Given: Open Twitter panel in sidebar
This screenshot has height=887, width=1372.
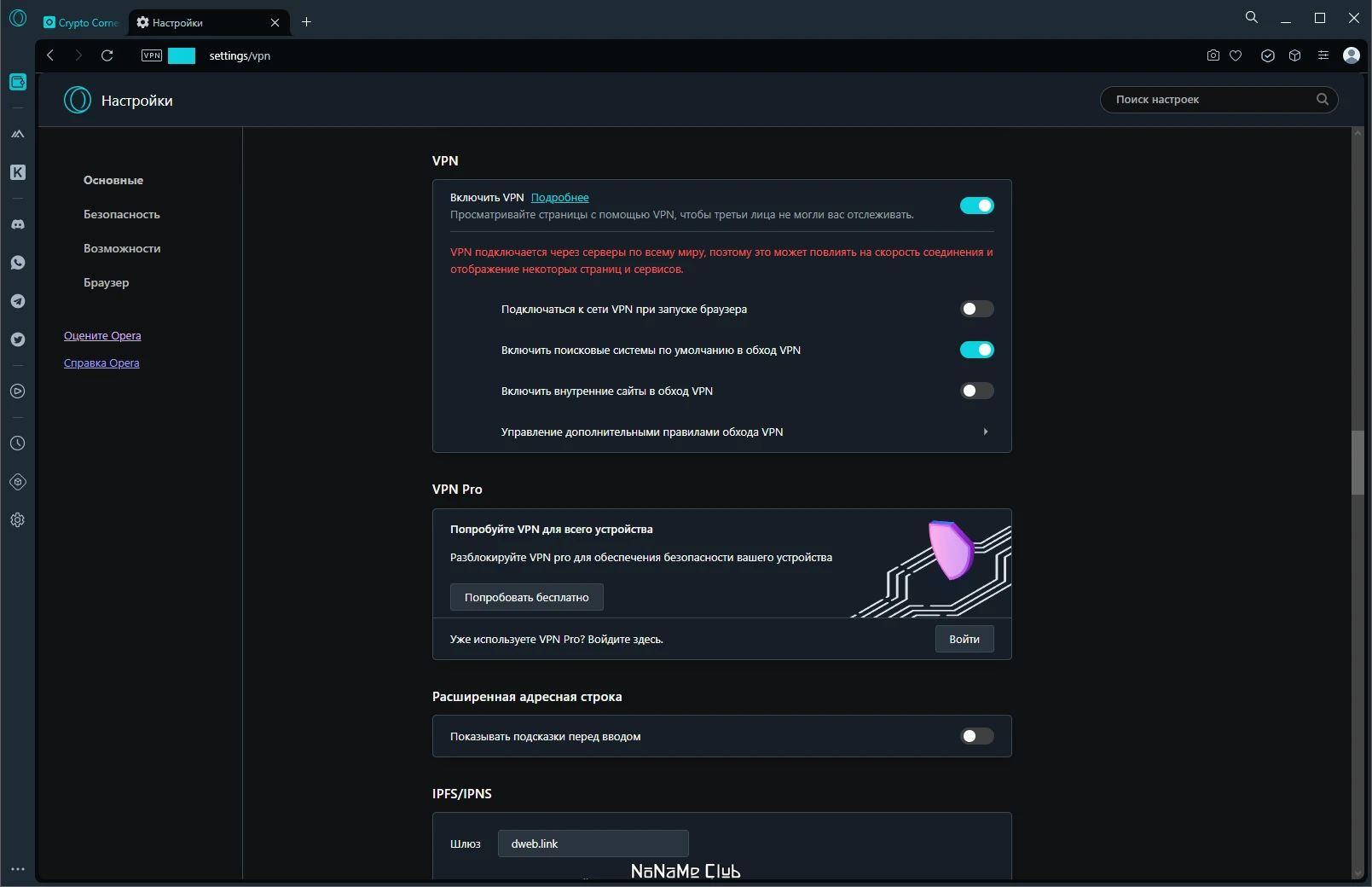Looking at the screenshot, I should 17,339.
